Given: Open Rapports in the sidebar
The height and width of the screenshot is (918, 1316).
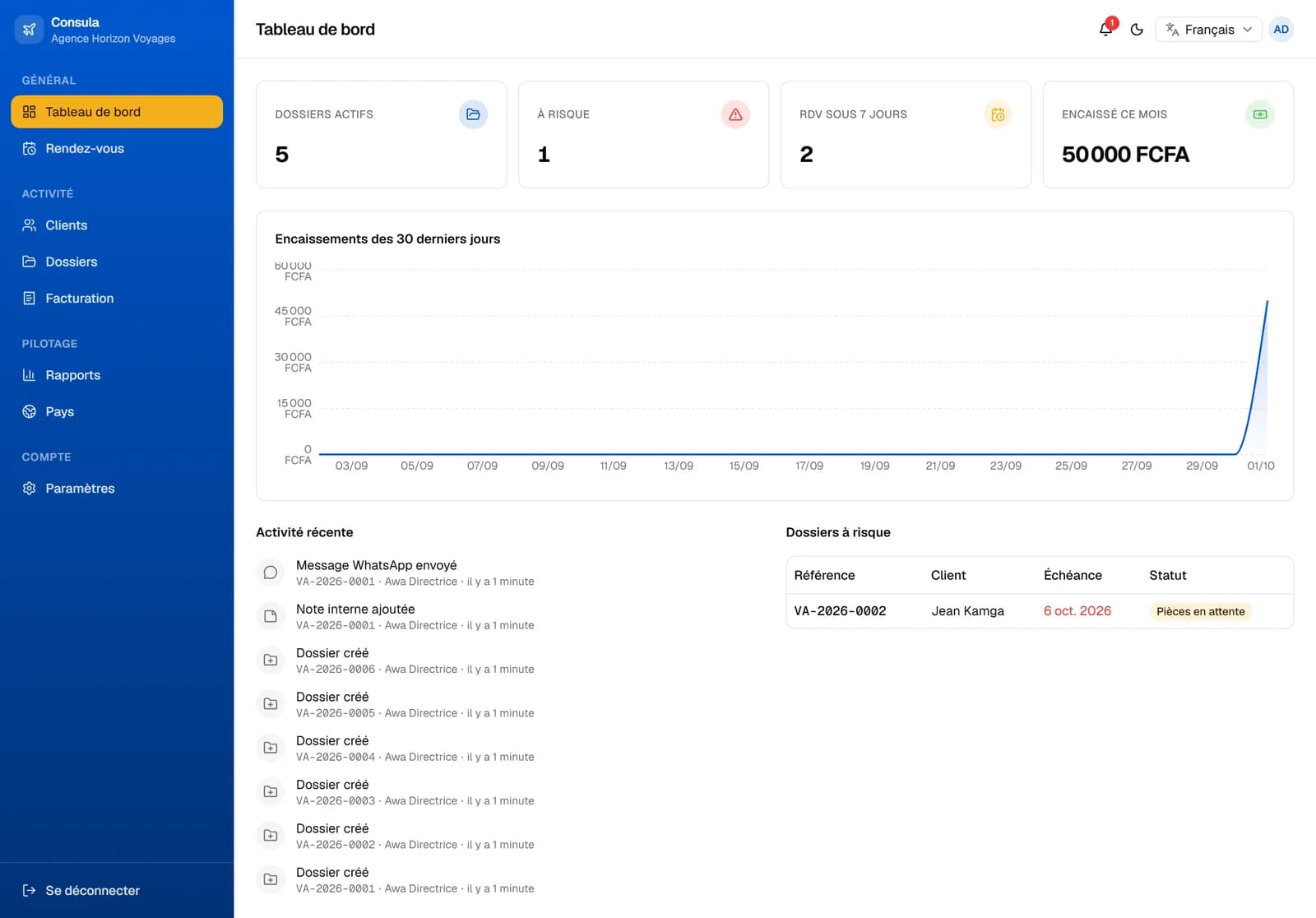Looking at the screenshot, I should pyautogui.click(x=117, y=375).
